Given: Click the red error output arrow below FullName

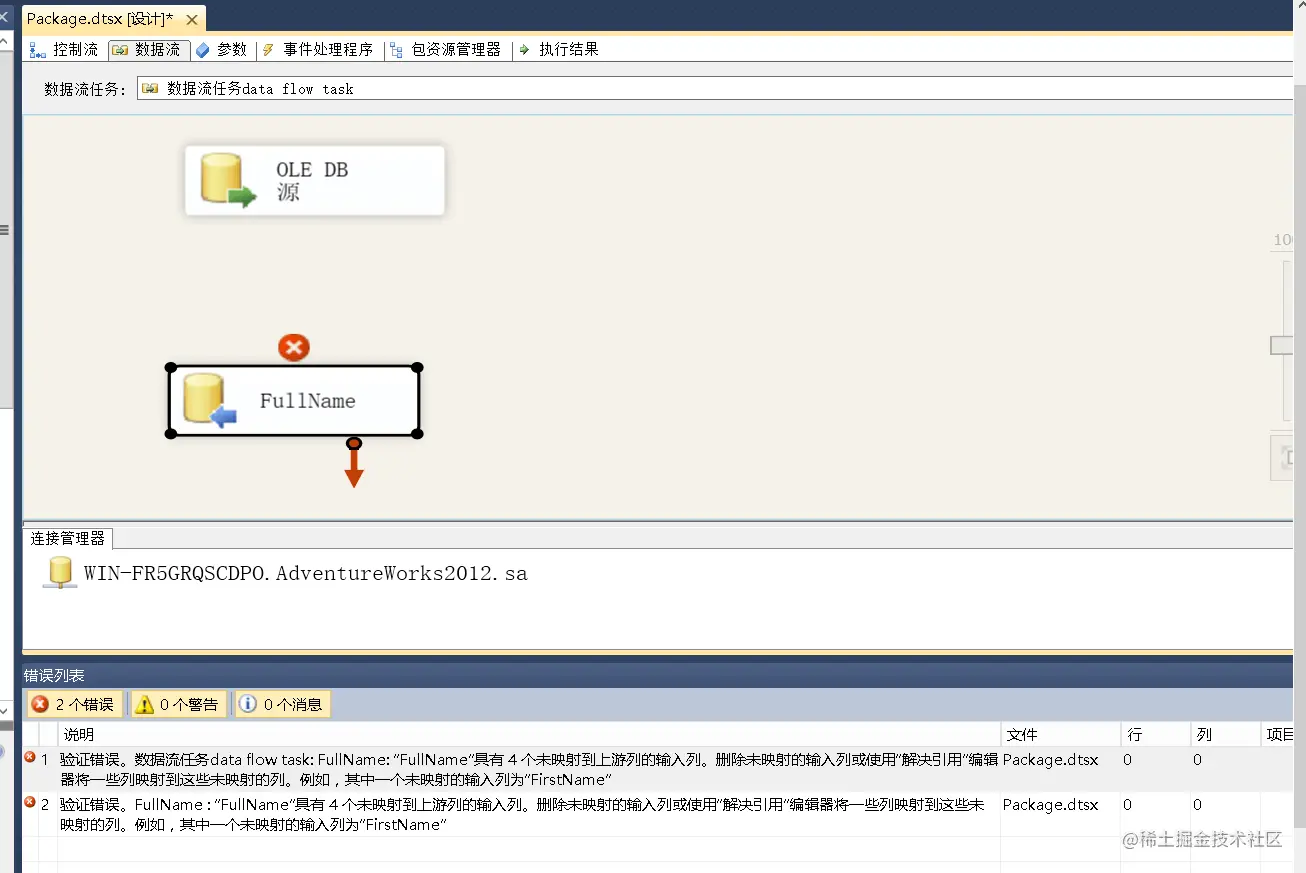Looking at the screenshot, I should pyautogui.click(x=353, y=464).
